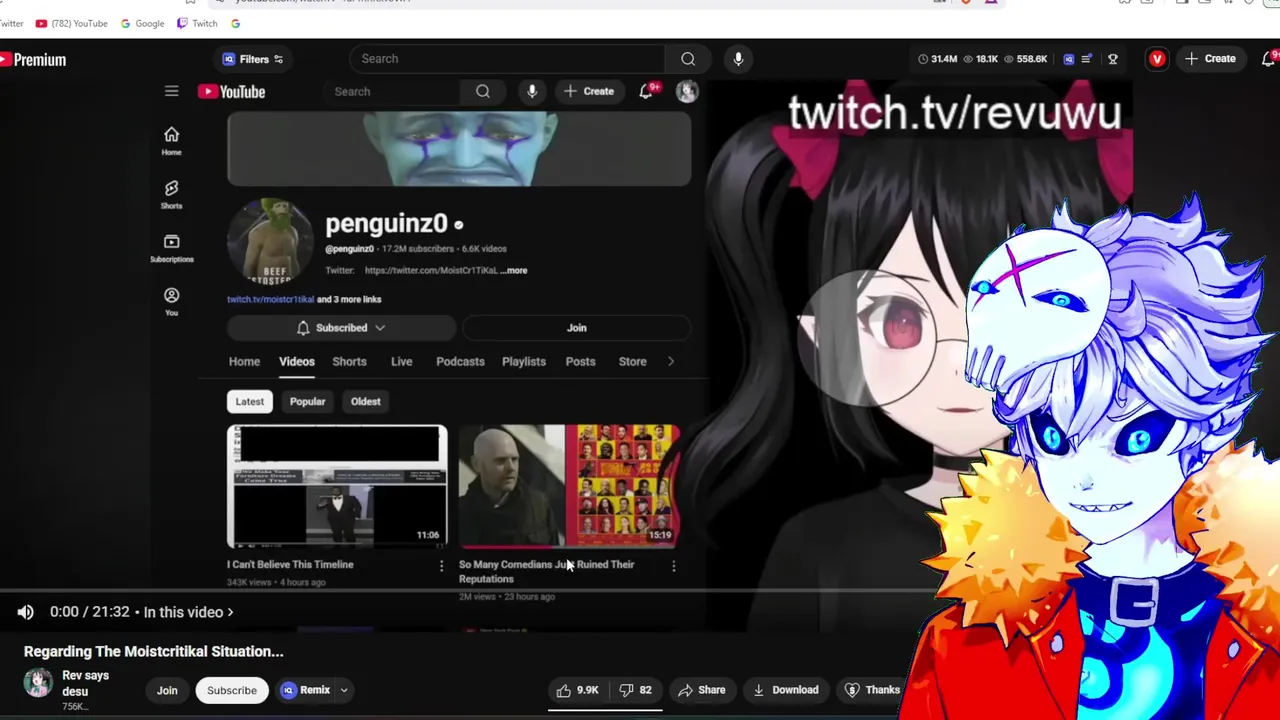Image resolution: width=1280 pixels, height=720 pixels.
Task: Open the (782) YouTube bookmark
Action: [x=71, y=23]
